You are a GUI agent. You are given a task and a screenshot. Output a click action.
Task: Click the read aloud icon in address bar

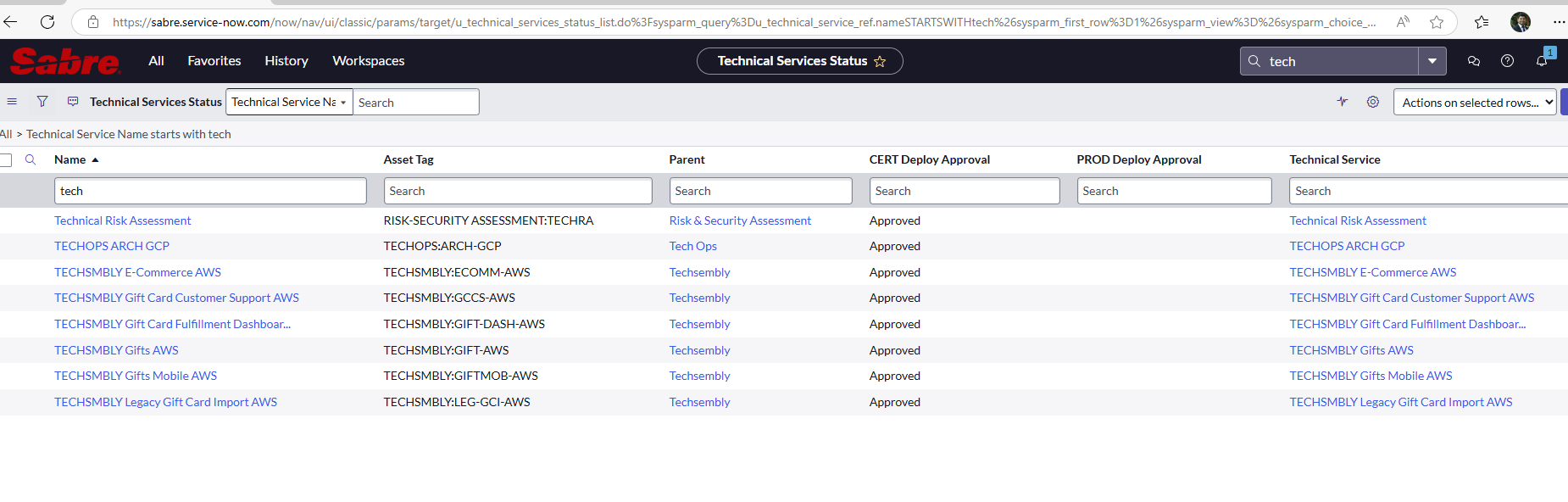1403,22
